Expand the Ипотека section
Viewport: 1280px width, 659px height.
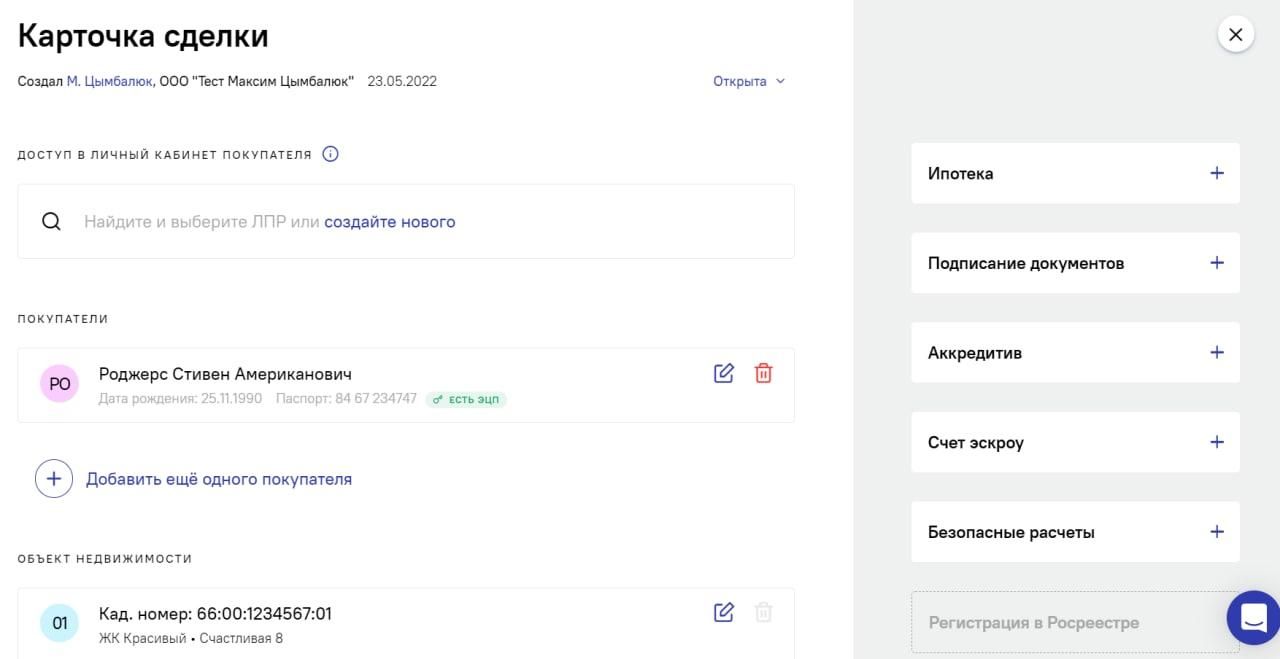[x=1216, y=173]
